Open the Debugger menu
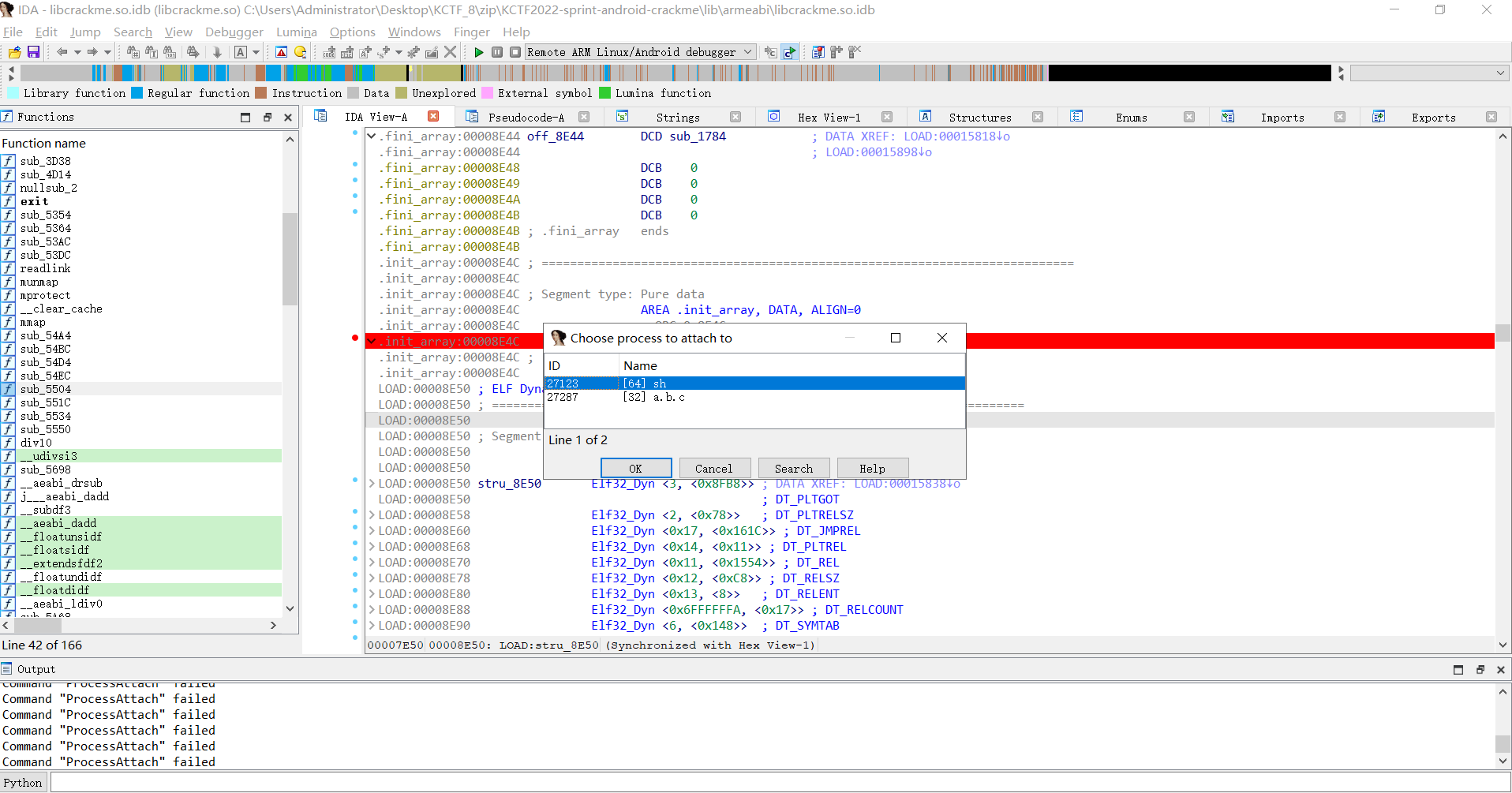The height and width of the screenshot is (793, 1512). 234,32
